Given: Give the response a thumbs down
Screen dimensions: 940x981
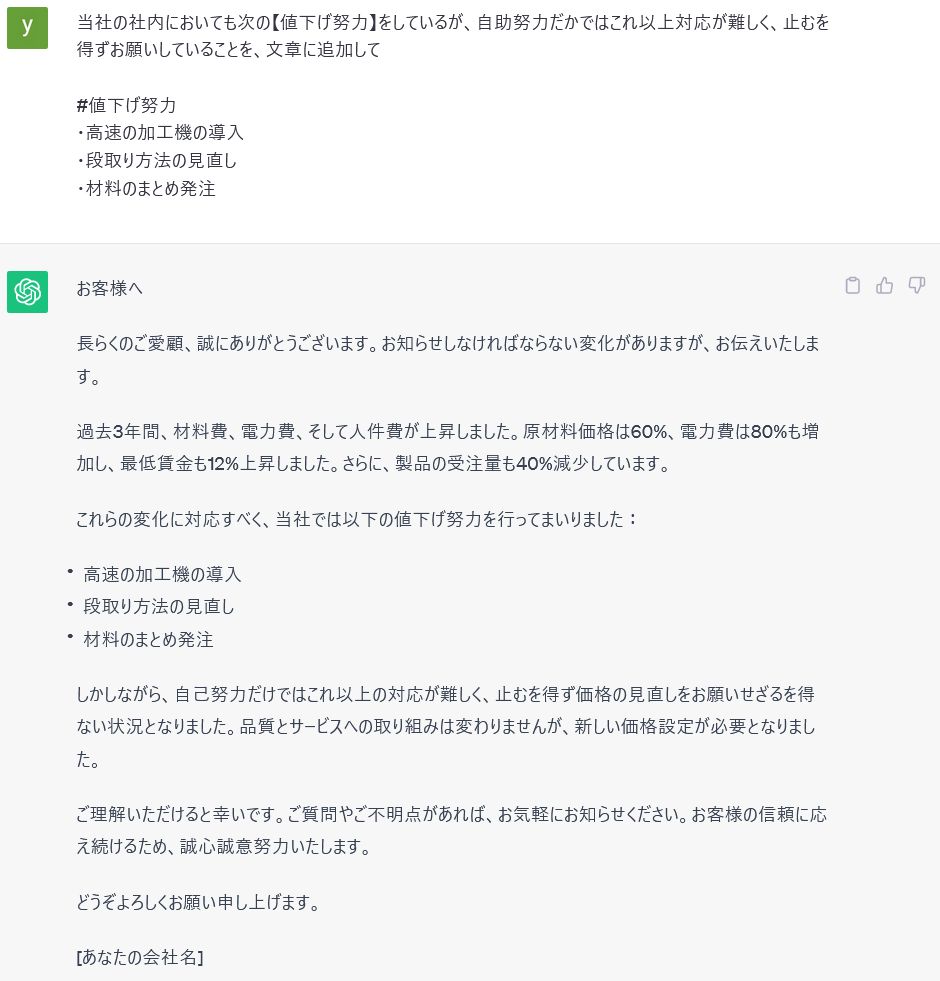Looking at the screenshot, I should coord(917,285).
